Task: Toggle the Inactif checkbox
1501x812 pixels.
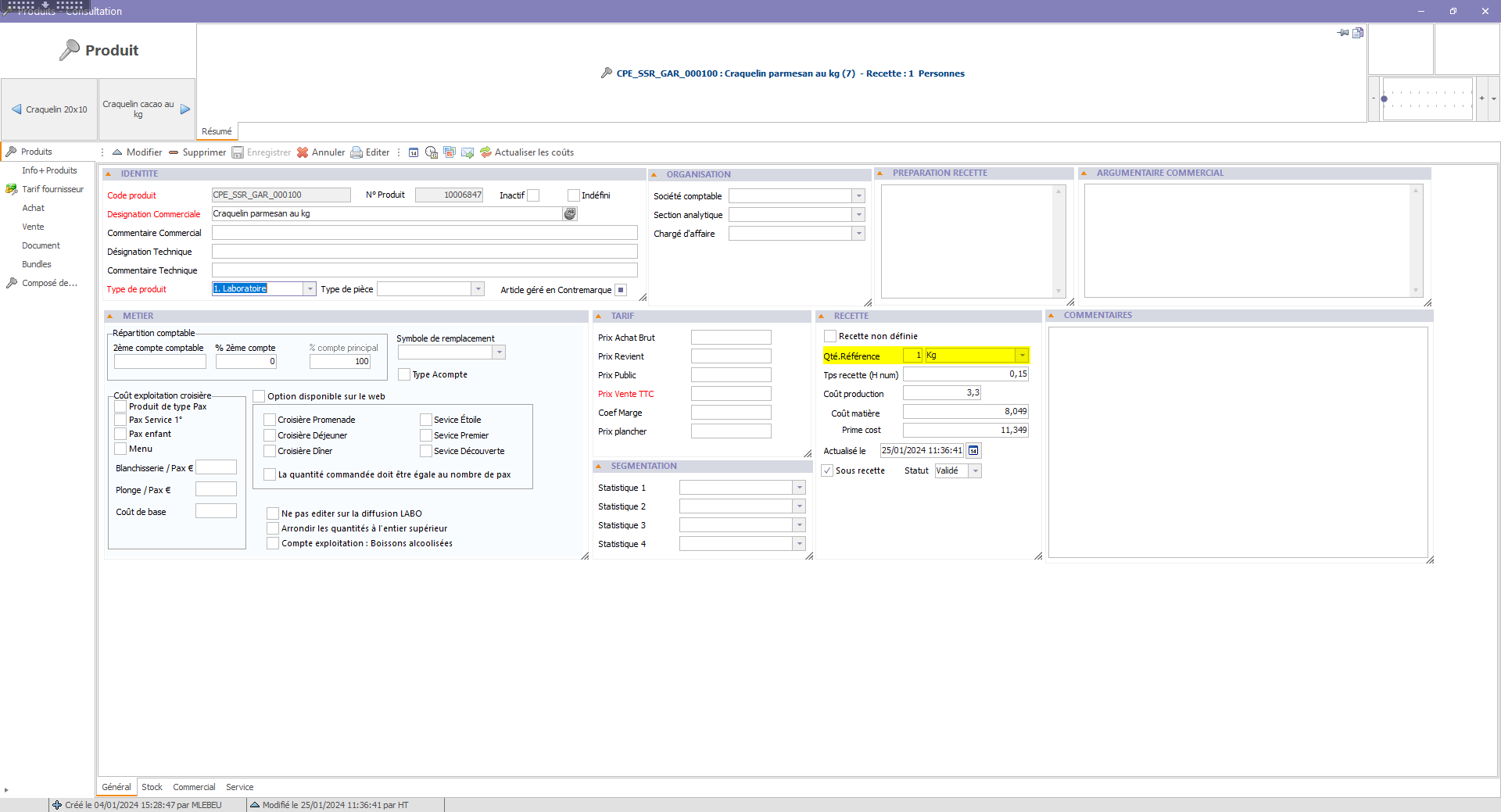Action: pyautogui.click(x=533, y=195)
